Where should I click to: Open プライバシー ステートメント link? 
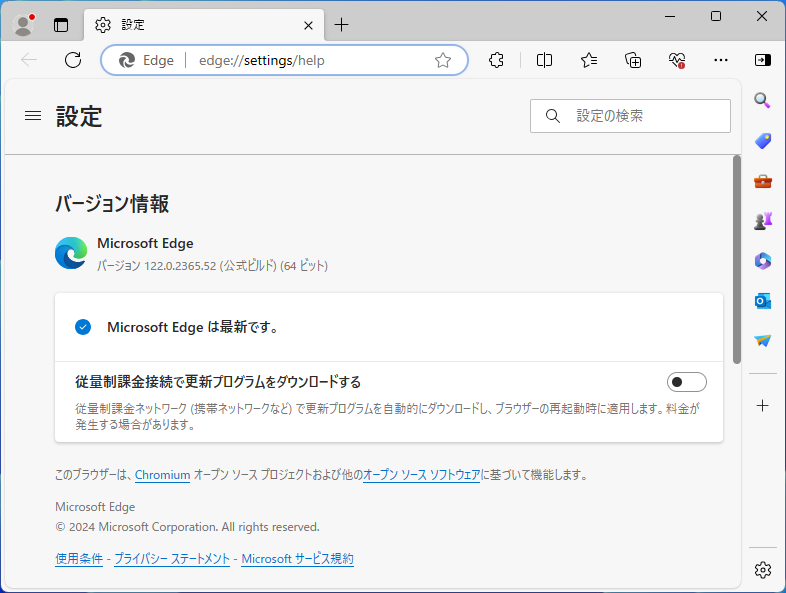click(x=172, y=558)
